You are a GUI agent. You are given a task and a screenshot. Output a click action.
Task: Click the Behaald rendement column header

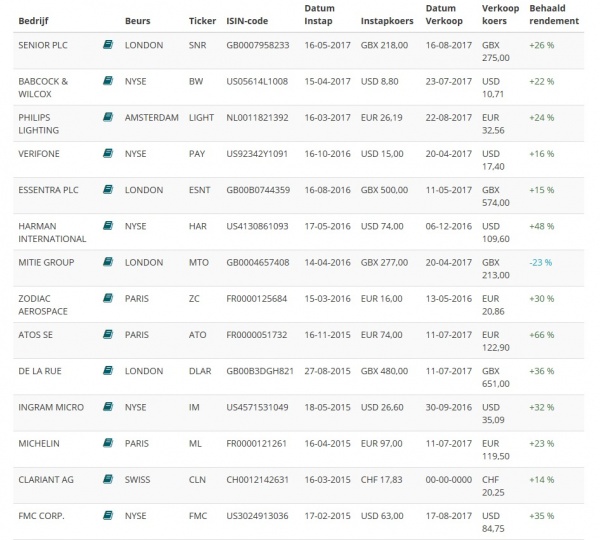click(x=554, y=15)
